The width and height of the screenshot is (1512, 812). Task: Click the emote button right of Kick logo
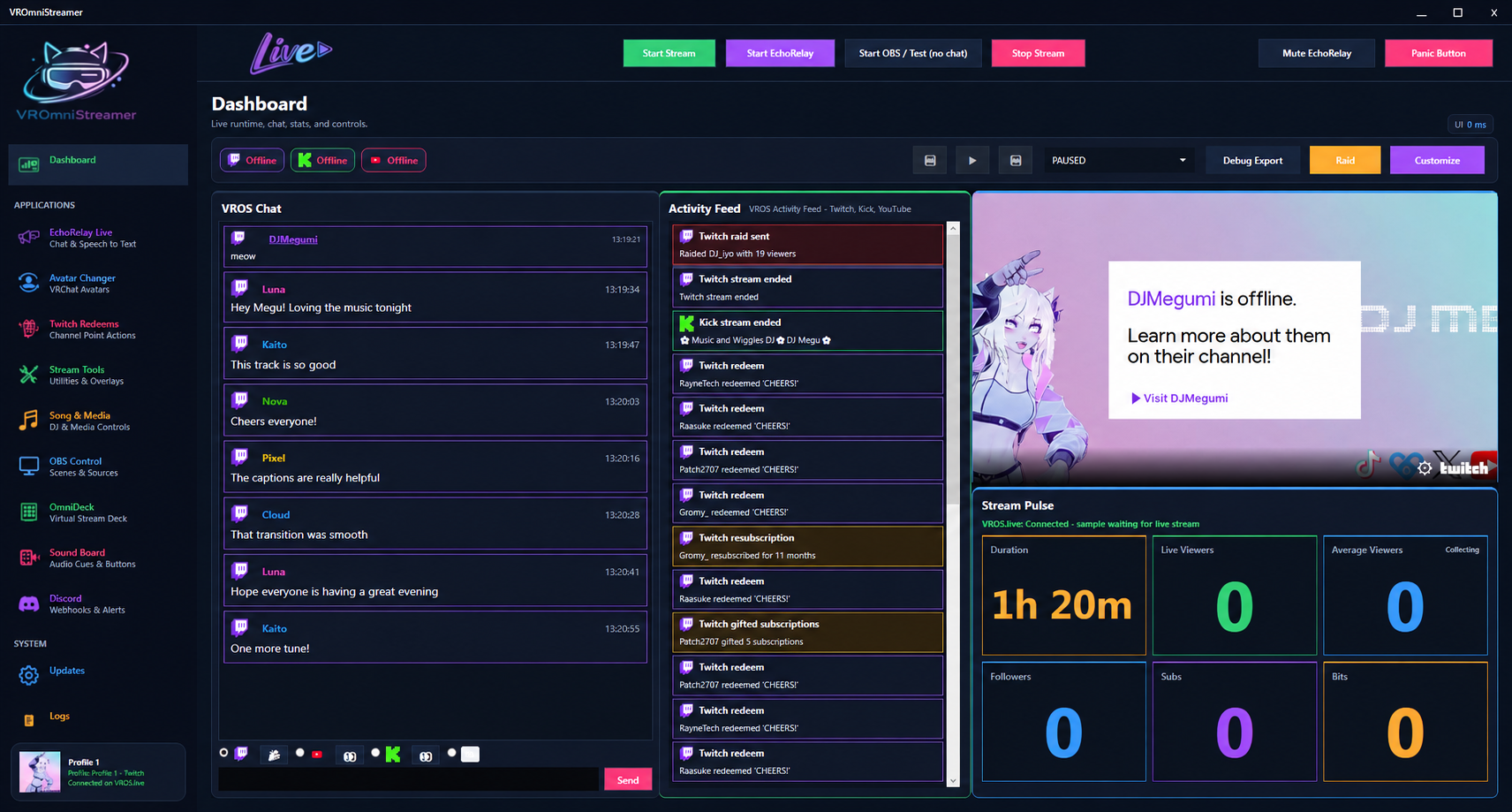(426, 755)
